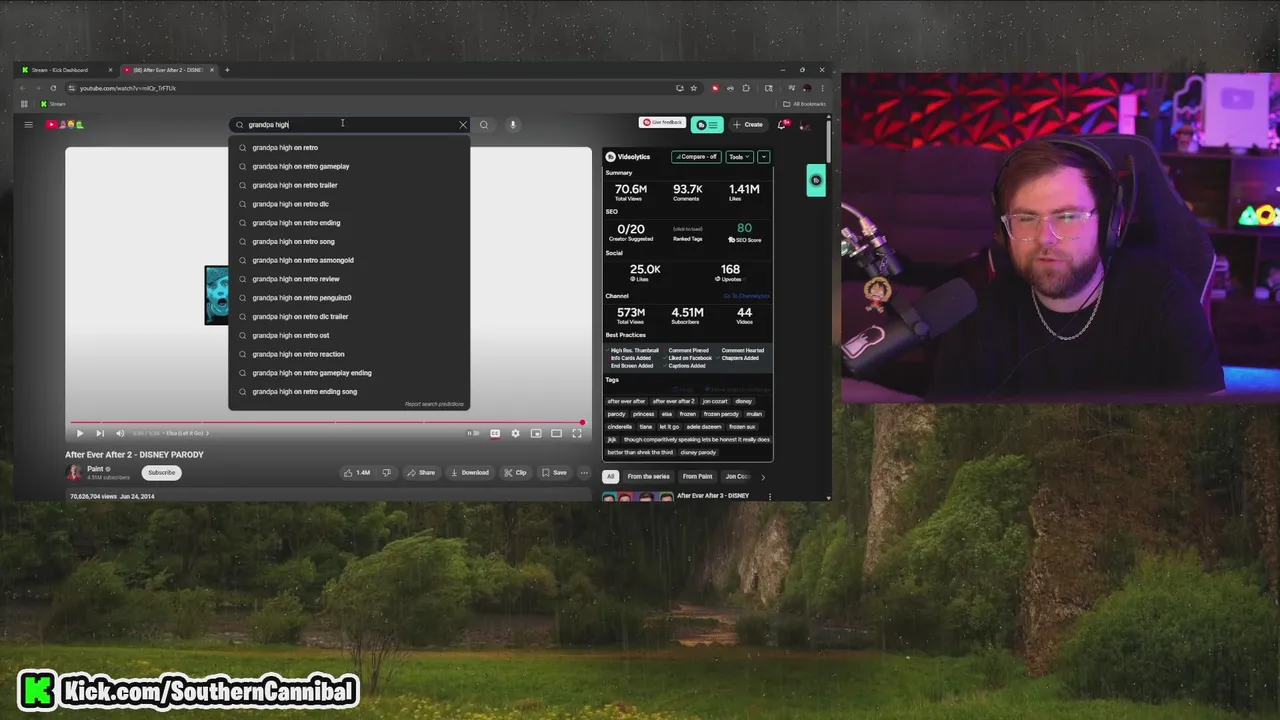
Task: Save the video to playlist
Action: (x=554, y=473)
